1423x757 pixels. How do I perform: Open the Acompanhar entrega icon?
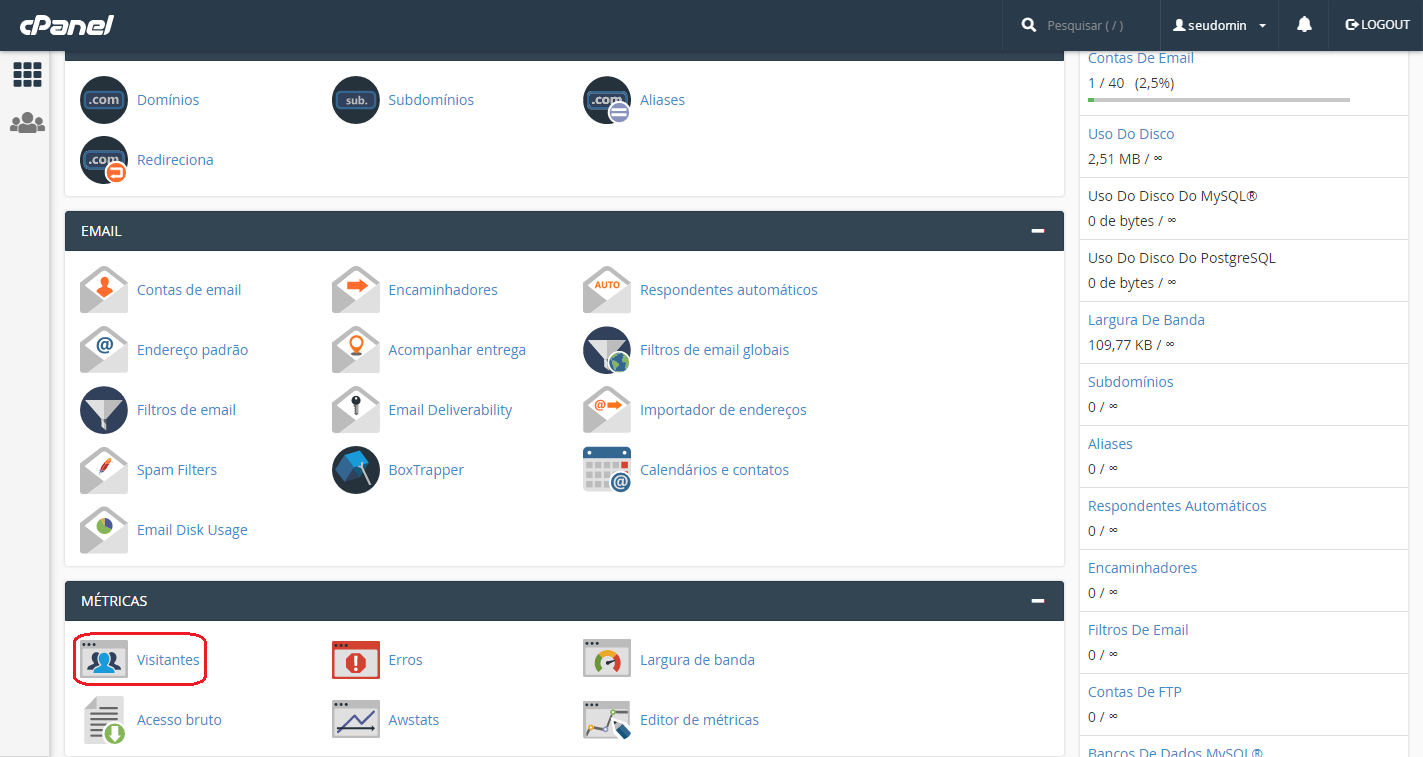point(356,350)
